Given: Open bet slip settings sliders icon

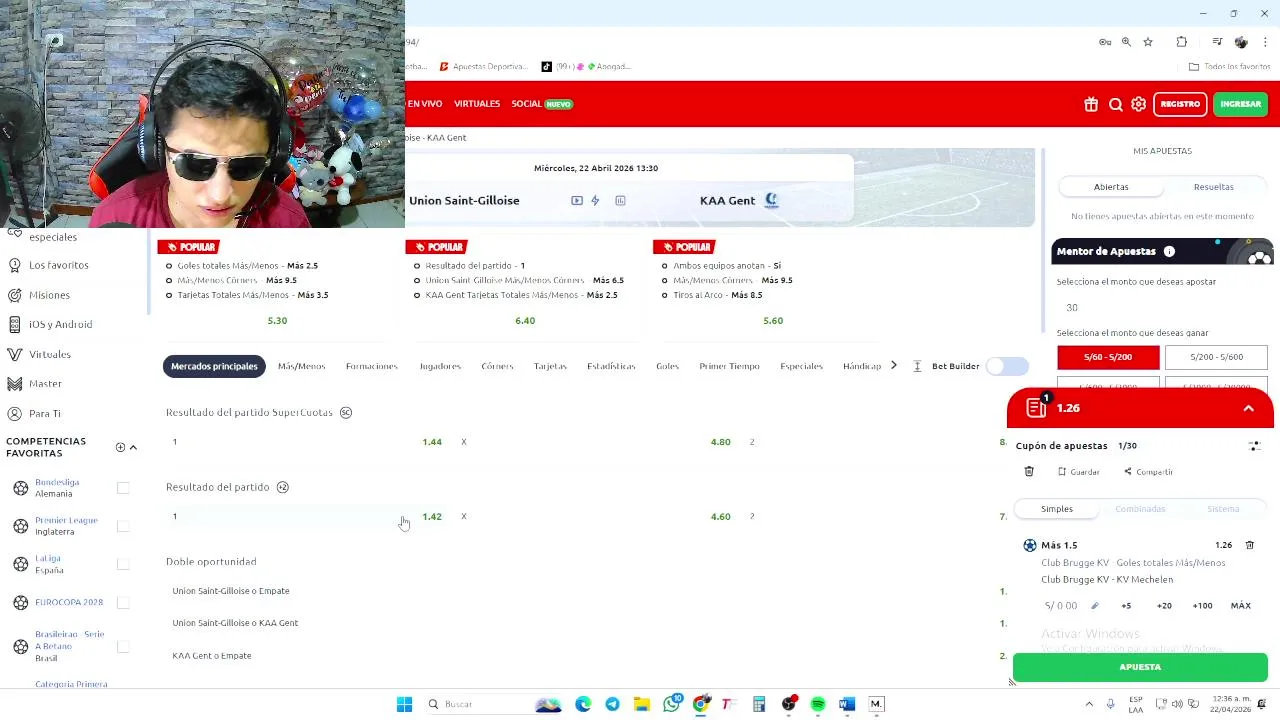Looking at the screenshot, I should 1254,446.
